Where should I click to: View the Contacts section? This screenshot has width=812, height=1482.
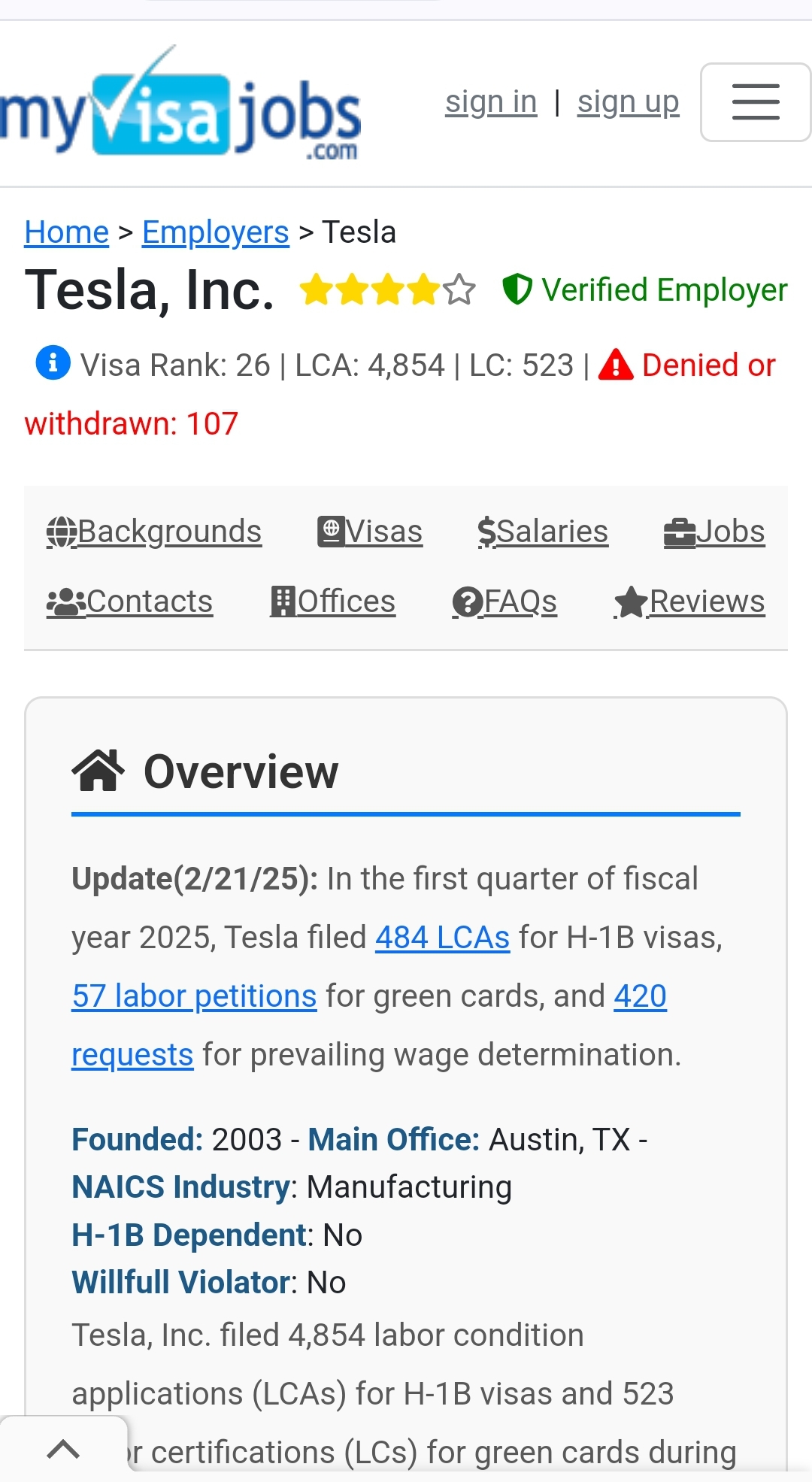(130, 602)
